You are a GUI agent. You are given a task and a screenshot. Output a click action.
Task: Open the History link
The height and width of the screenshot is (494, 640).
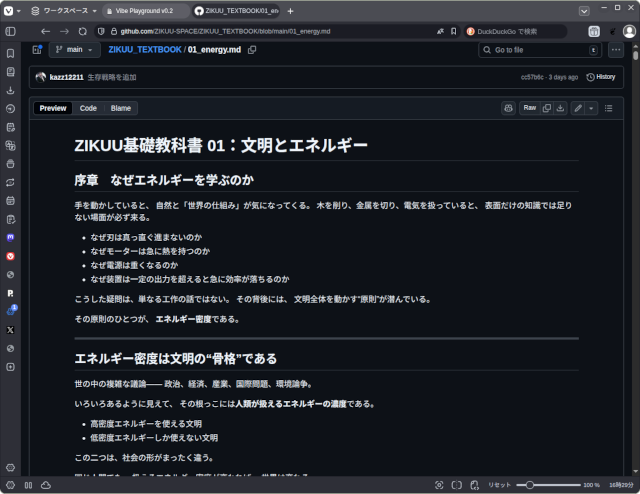coord(601,77)
